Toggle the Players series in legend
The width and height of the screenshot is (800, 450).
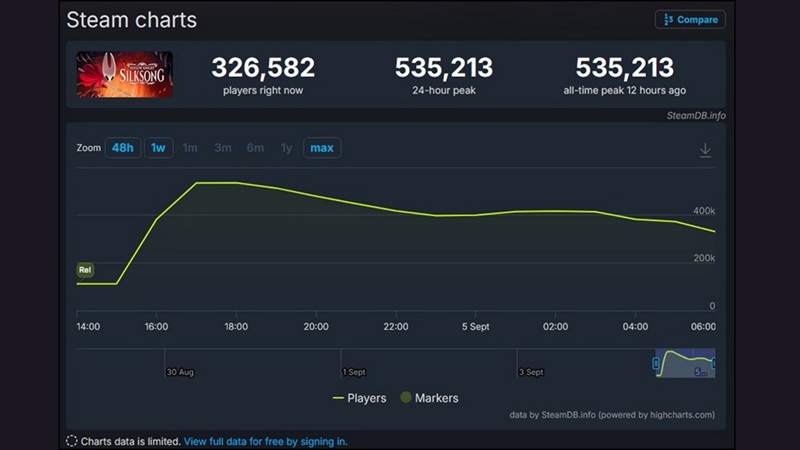click(359, 398)
